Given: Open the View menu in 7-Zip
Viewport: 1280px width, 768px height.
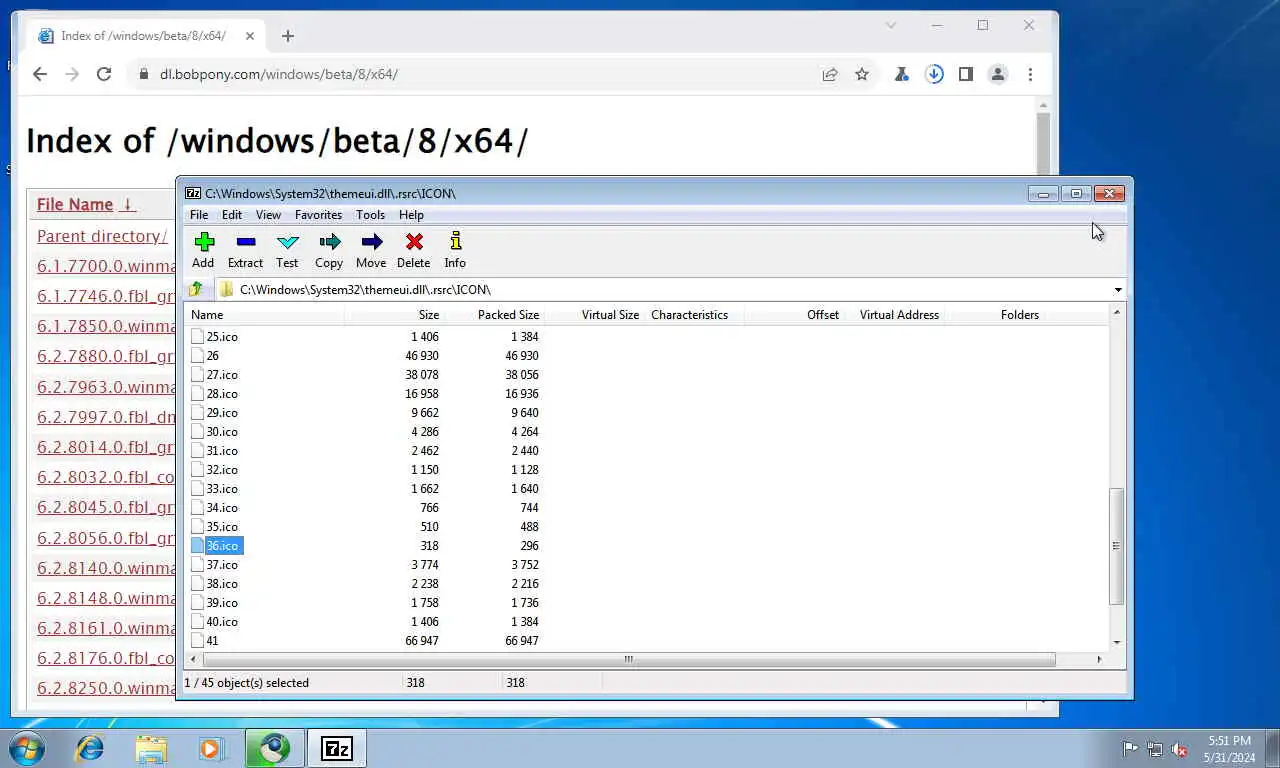Looking at the screenshot, I should (x=268, y=215).
